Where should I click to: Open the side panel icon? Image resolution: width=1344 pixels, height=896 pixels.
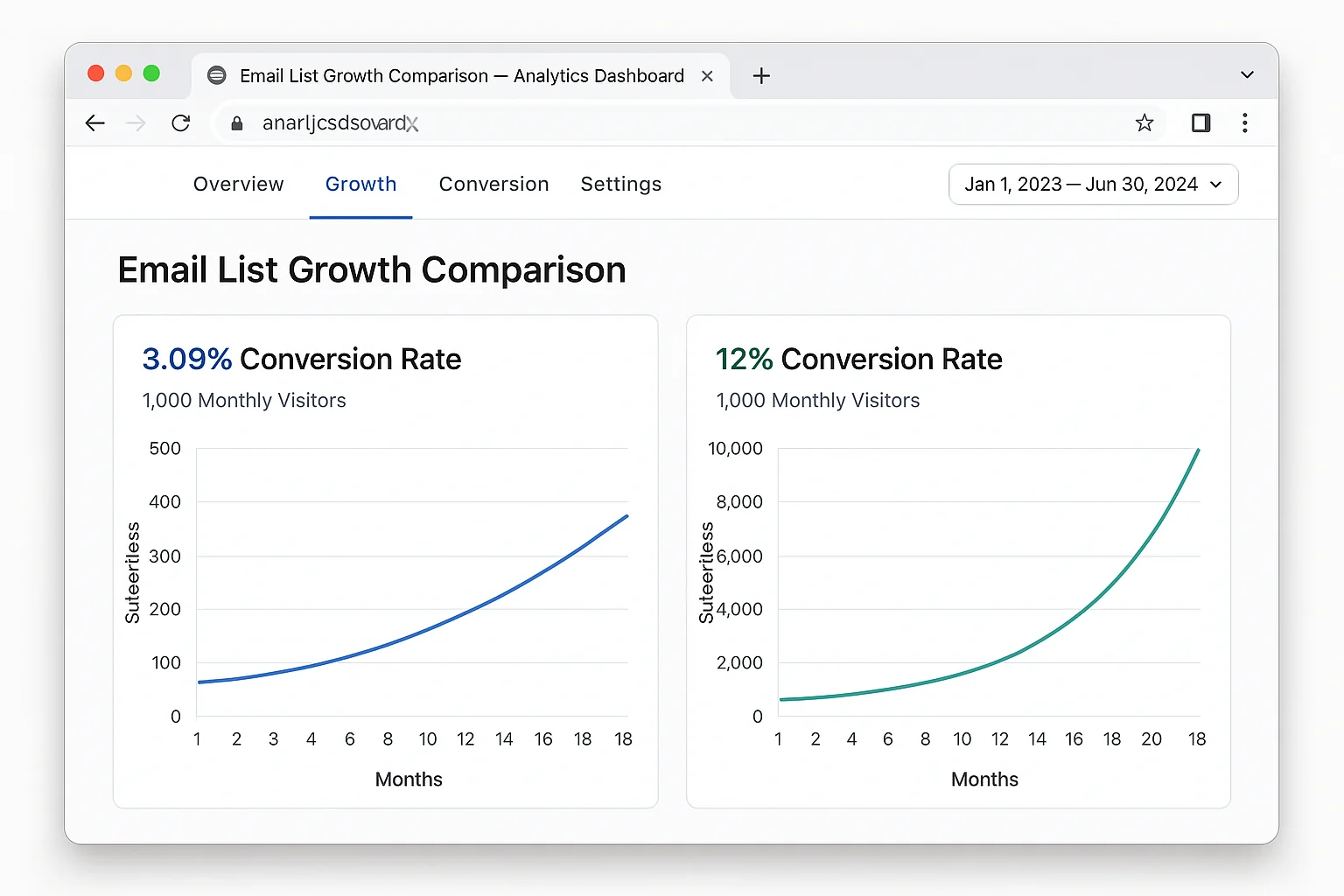(1200, 122)
